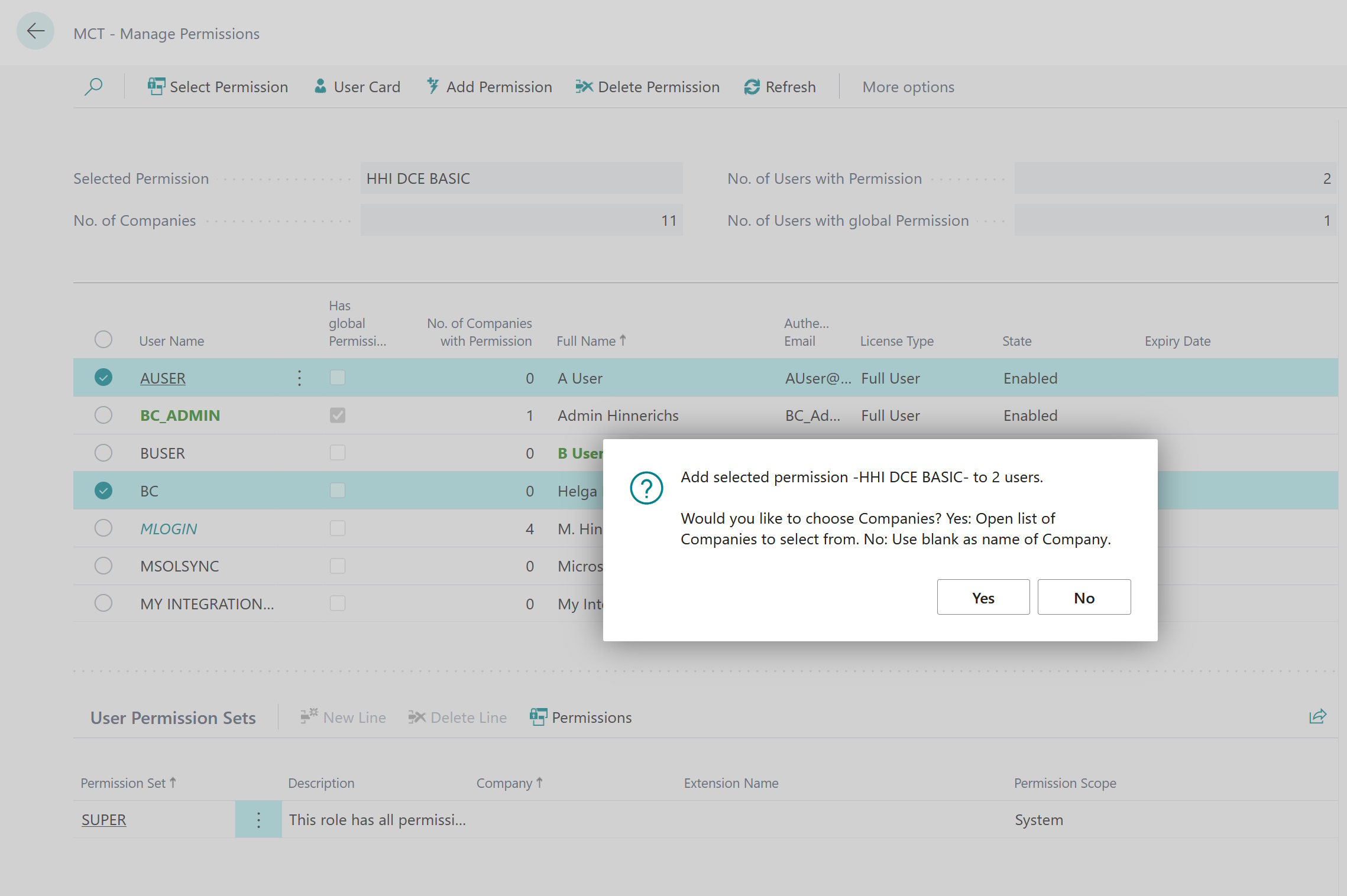Click the MSOLSYNC user name cell
The width and height of the screenshot is (1347, 896).
[x=179, y=566]
